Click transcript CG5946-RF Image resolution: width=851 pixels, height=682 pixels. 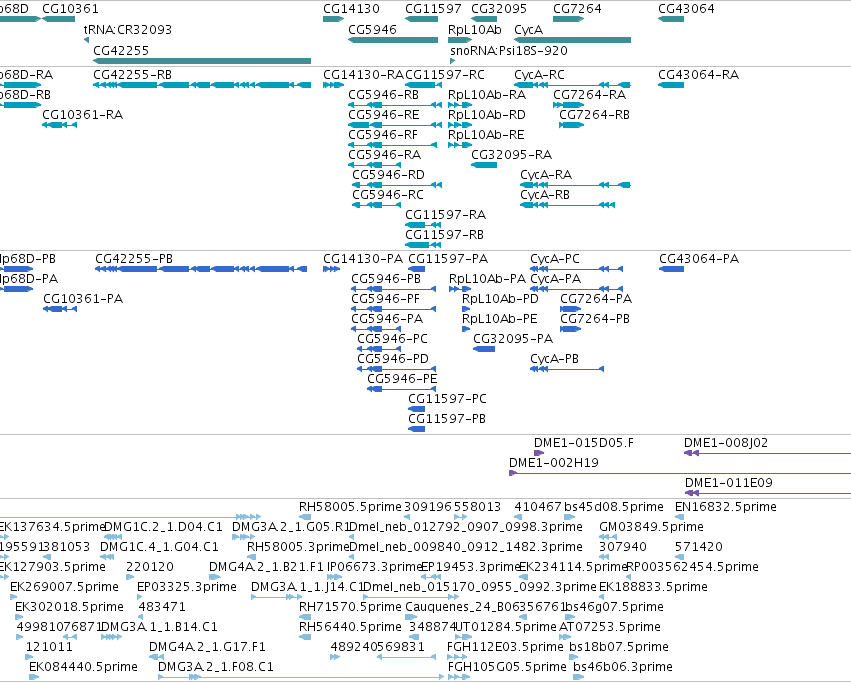click(383, 135)
